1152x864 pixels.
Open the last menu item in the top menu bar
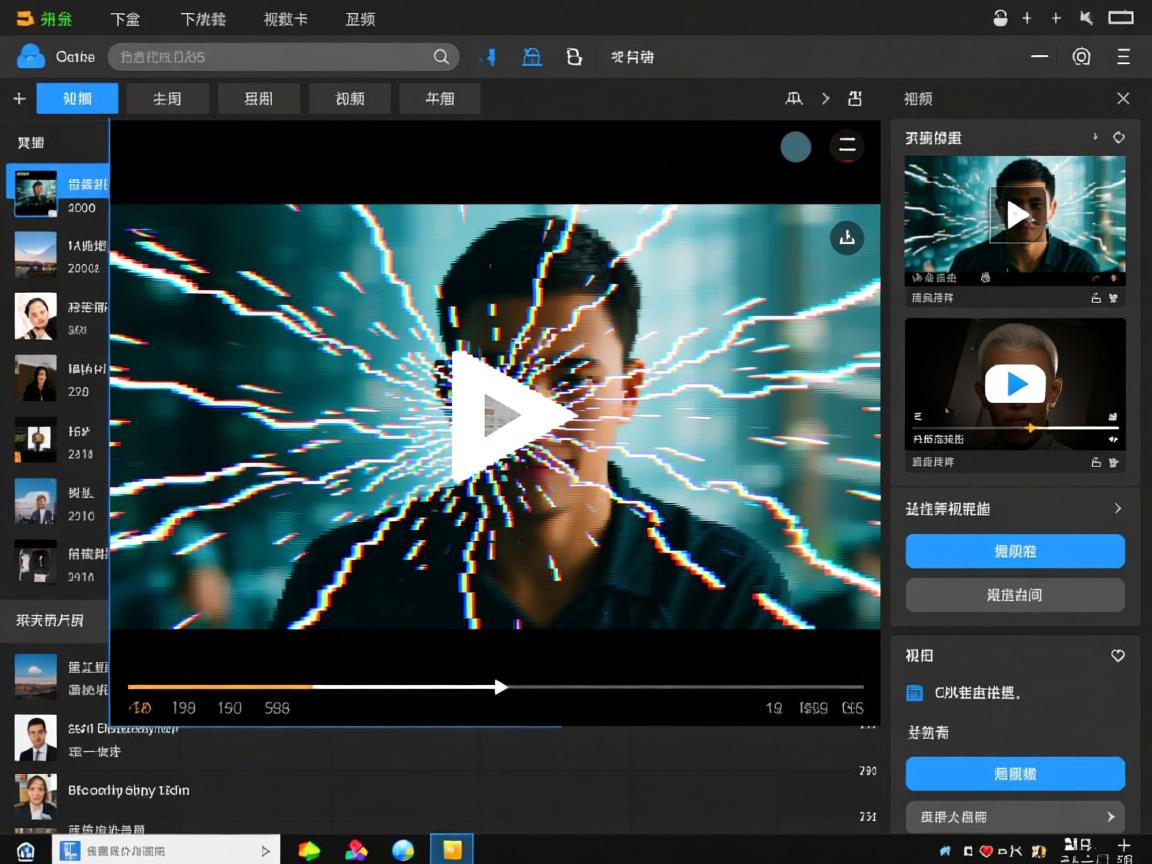(x=360, y=18)
